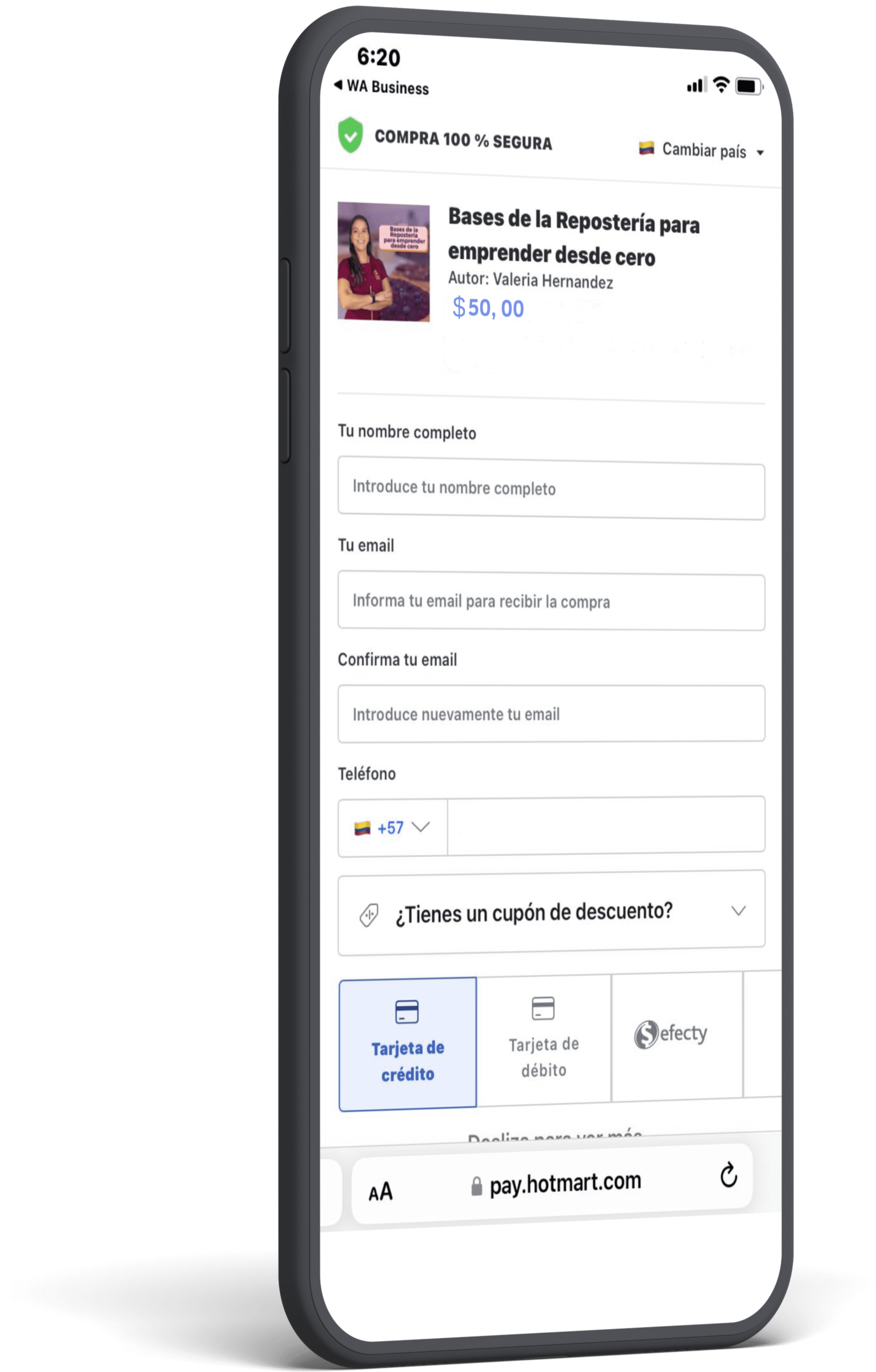Switch to the Tarjeta de débito tab
876x1372 pixels.
tap(543, 1040)
